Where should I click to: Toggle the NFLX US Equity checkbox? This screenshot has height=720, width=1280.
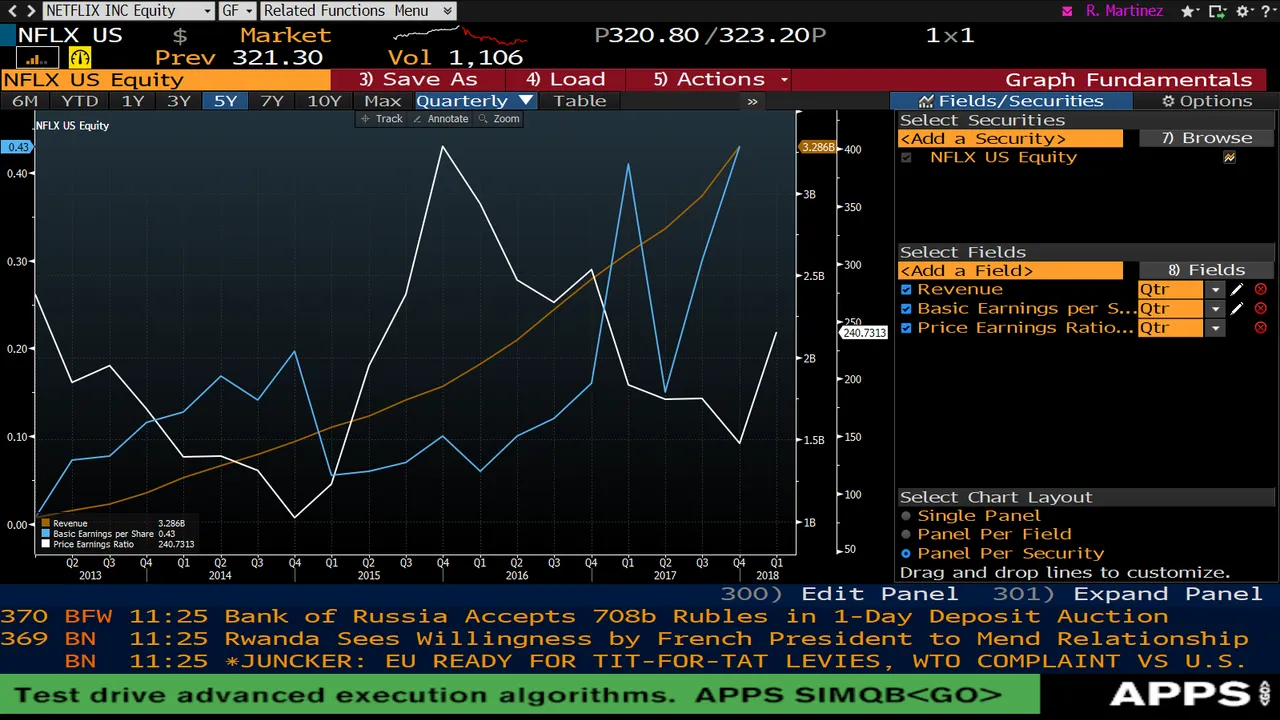[906, 158]
